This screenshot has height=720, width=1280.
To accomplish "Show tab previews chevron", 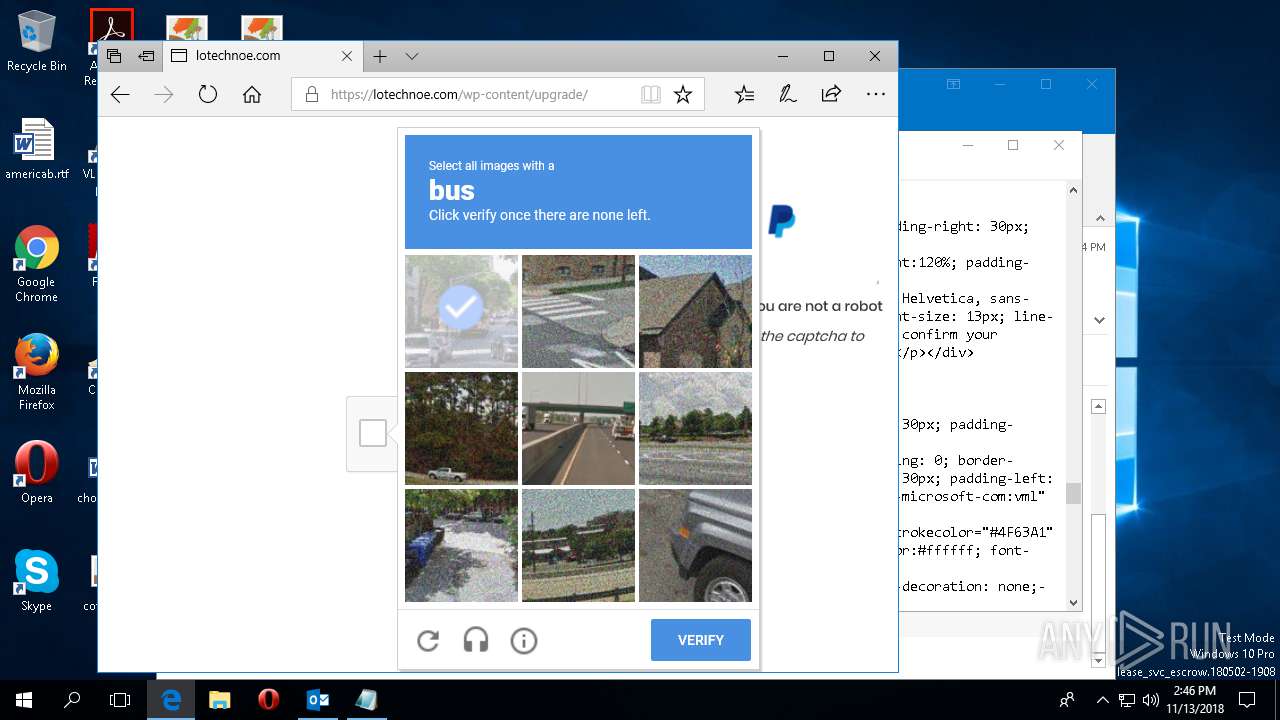I will pyautogui.click(x=412, y=56).
